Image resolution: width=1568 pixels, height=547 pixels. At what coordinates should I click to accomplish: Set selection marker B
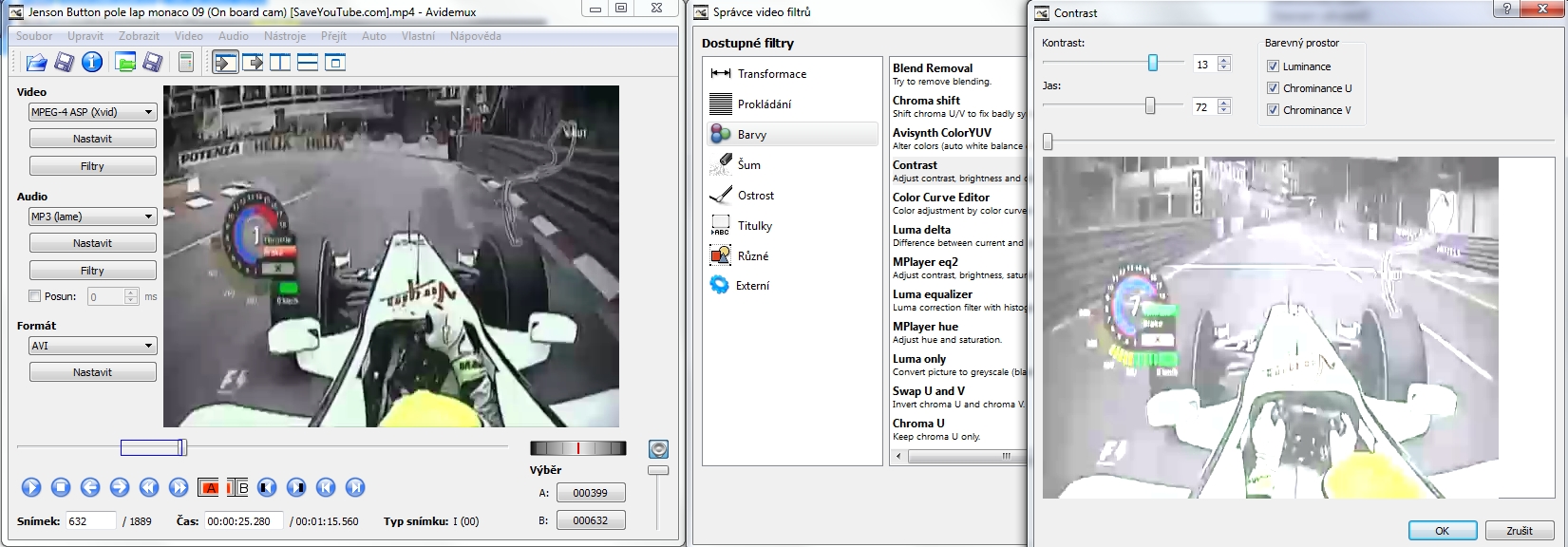(x=237, y=487)
